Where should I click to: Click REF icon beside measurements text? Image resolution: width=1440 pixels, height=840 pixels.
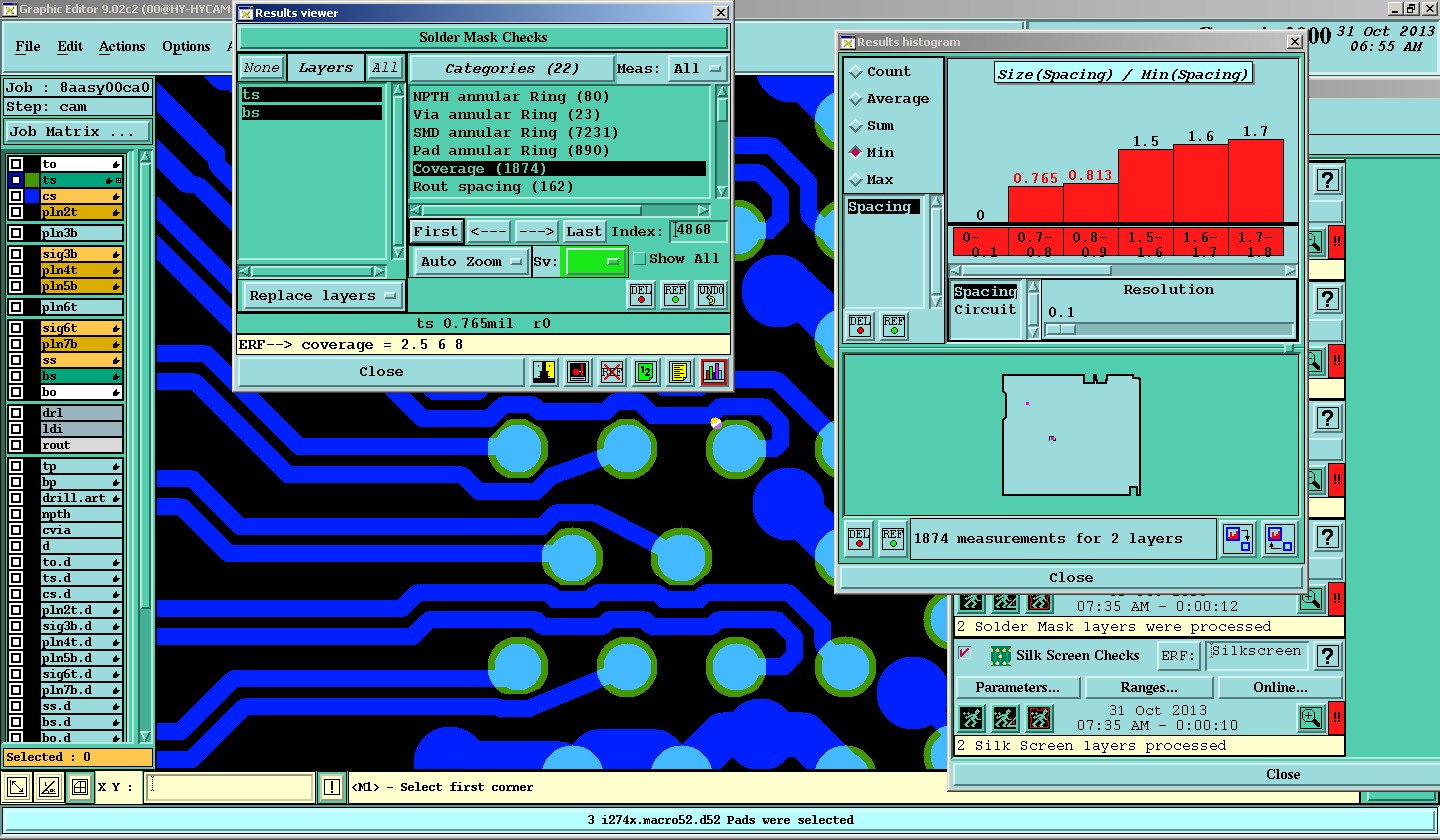(893, 538)
